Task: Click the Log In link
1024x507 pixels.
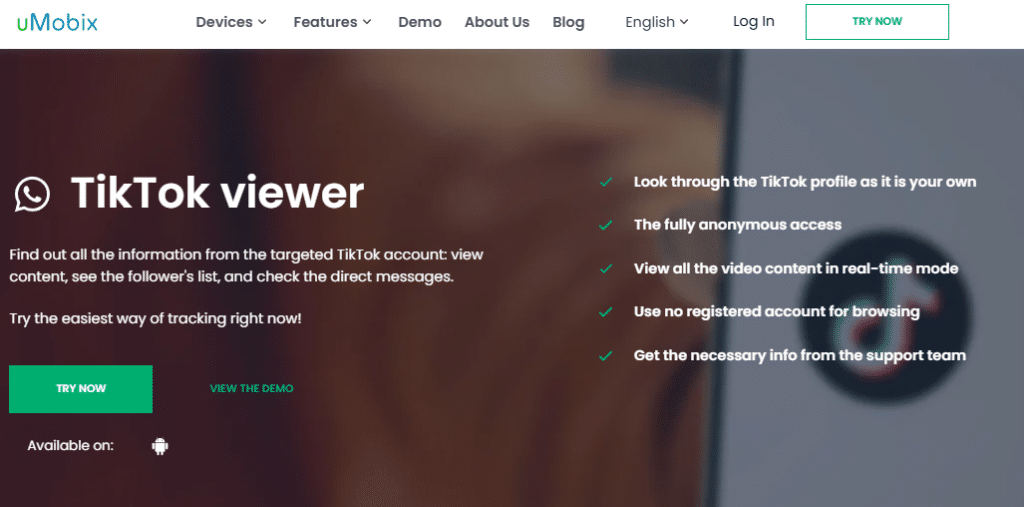Action: 753,21
